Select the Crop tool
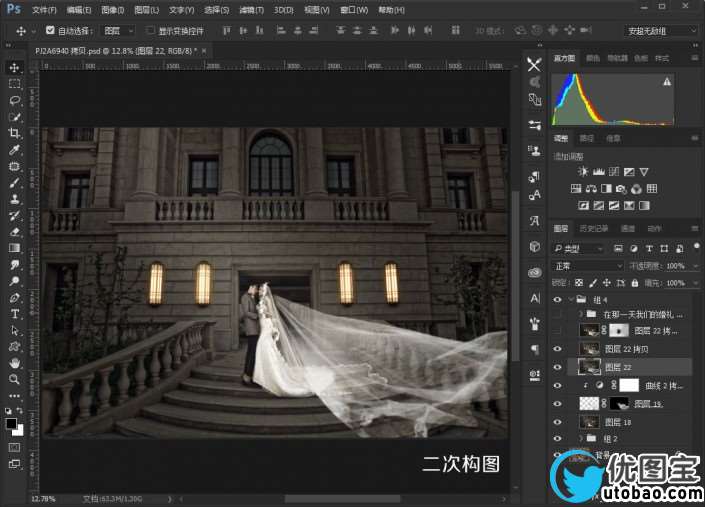705x507 pixels. [x=15, y=133]
